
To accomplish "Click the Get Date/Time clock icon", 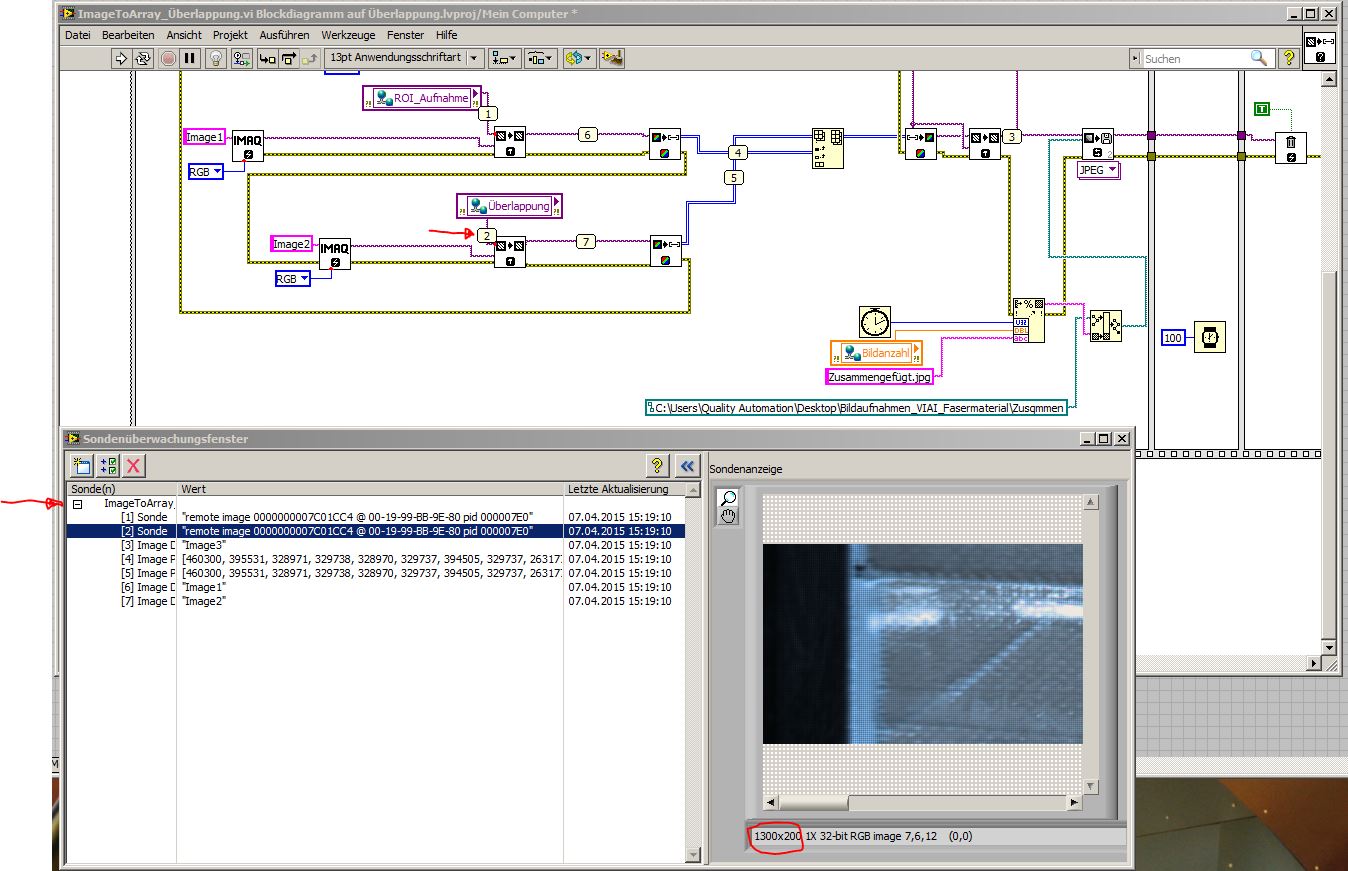I will [x=874, y=322].
